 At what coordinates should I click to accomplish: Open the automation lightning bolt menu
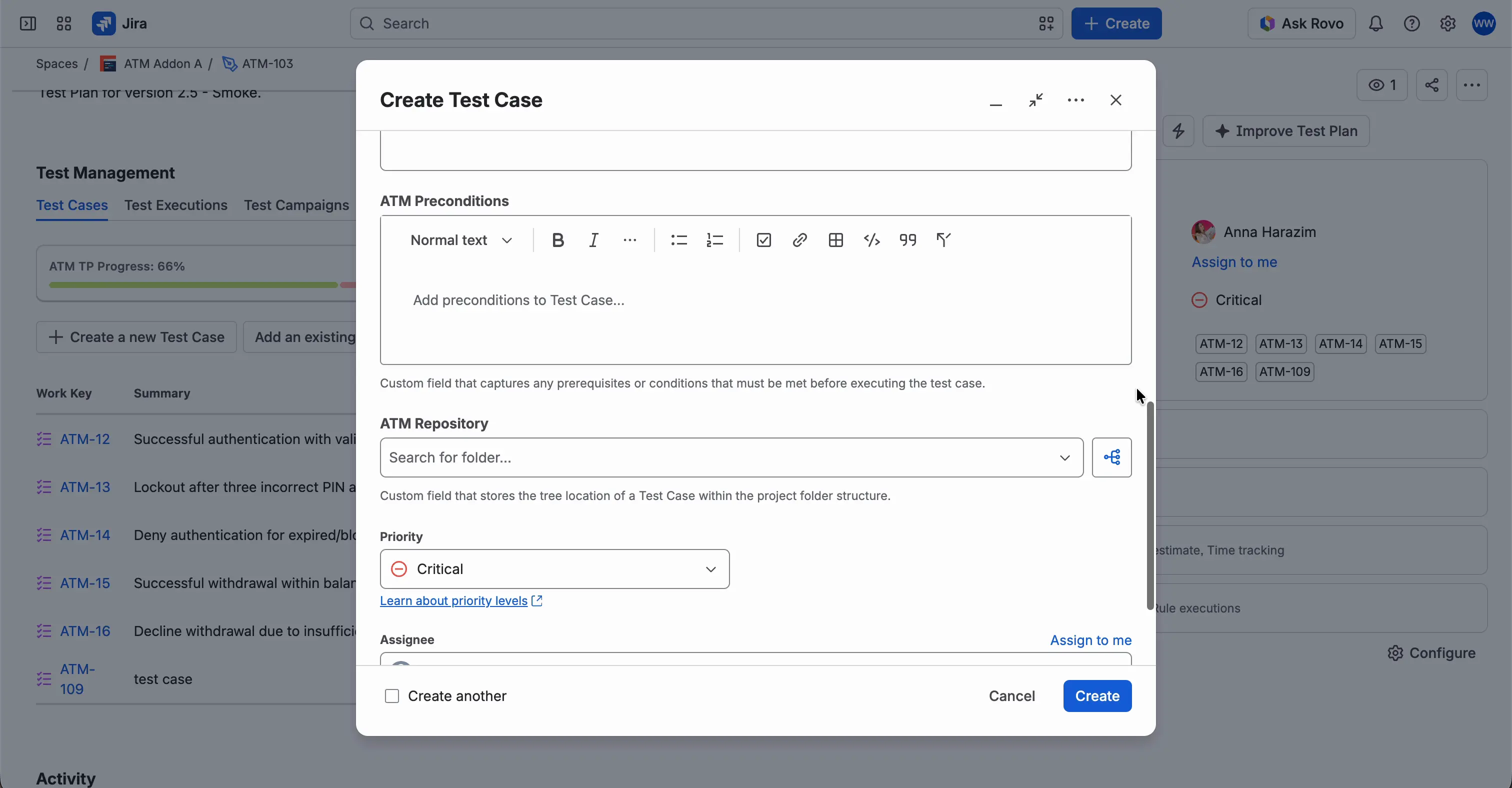[1178, 131]
